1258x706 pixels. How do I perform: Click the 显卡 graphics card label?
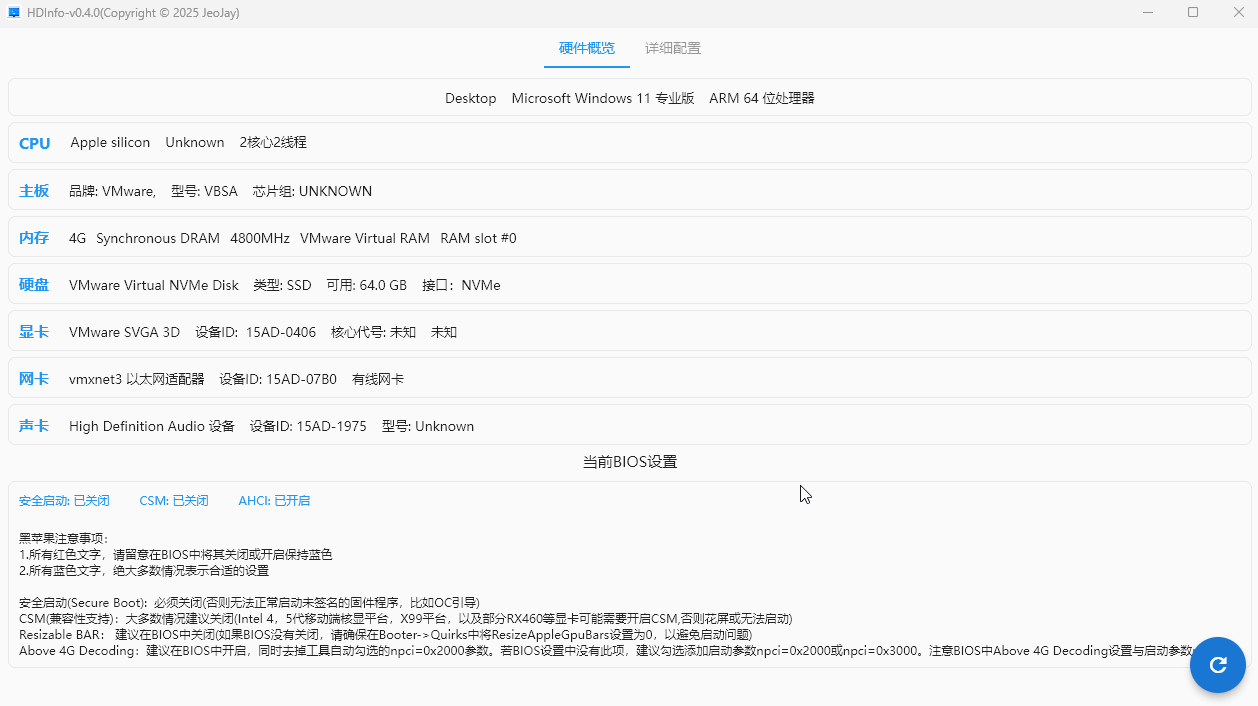point(34,332)
